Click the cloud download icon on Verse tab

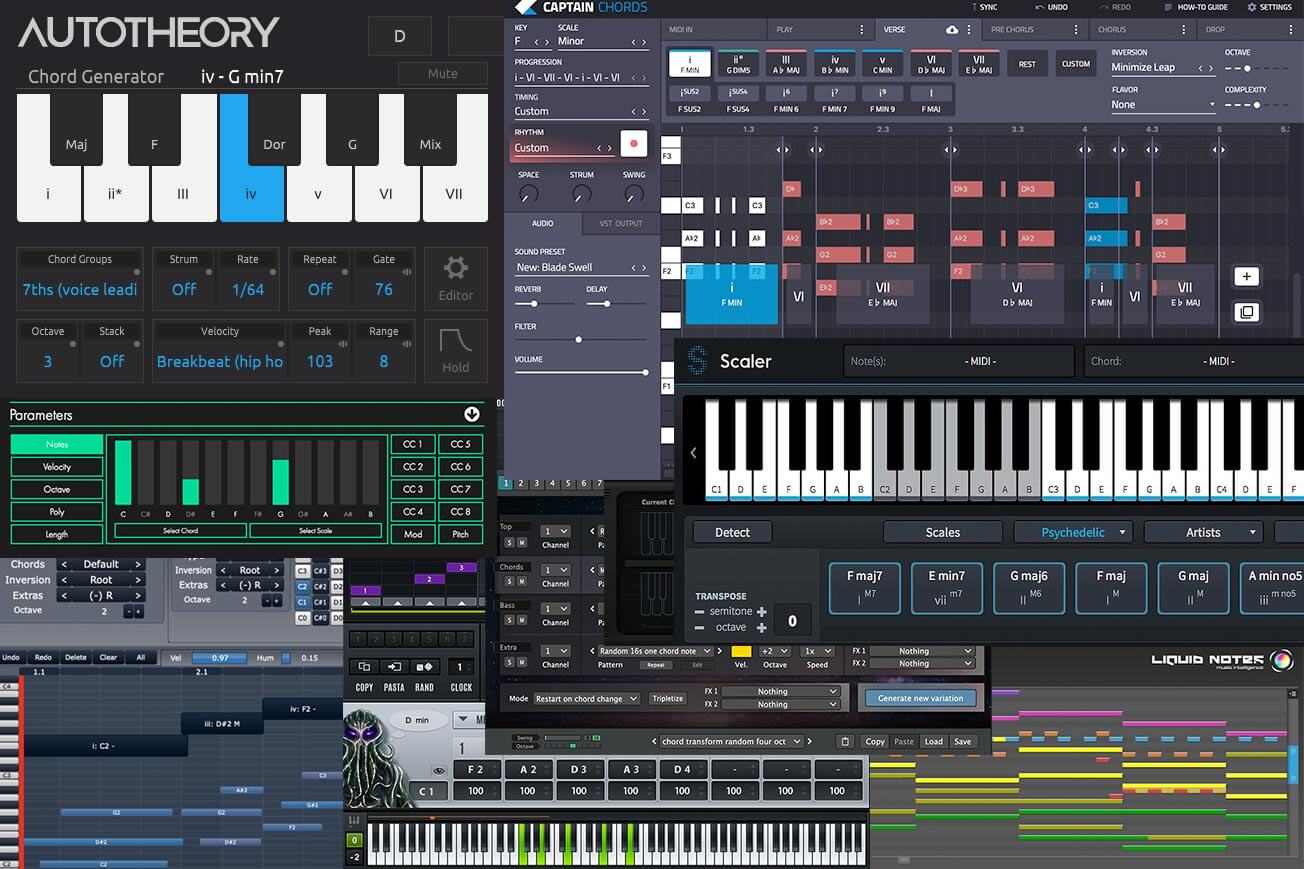[951, 30]
